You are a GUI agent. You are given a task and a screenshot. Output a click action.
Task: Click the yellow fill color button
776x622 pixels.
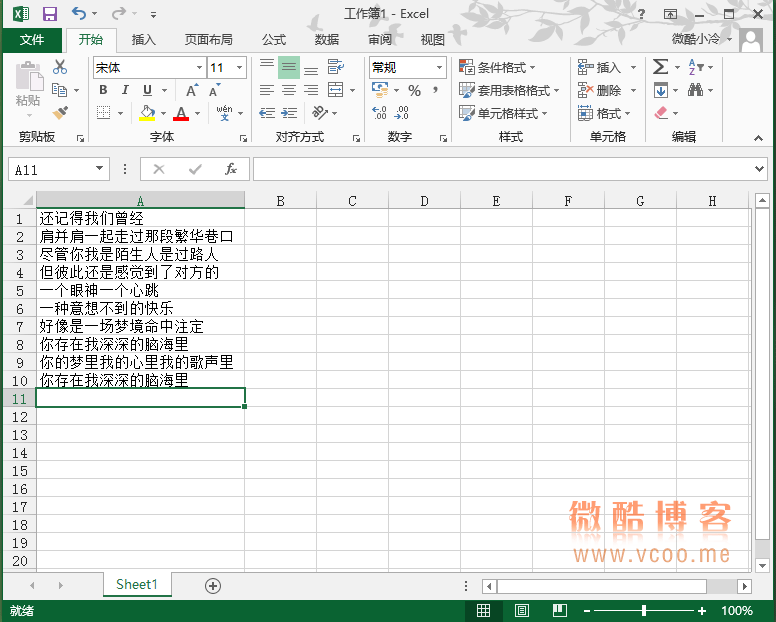(148, 113)
